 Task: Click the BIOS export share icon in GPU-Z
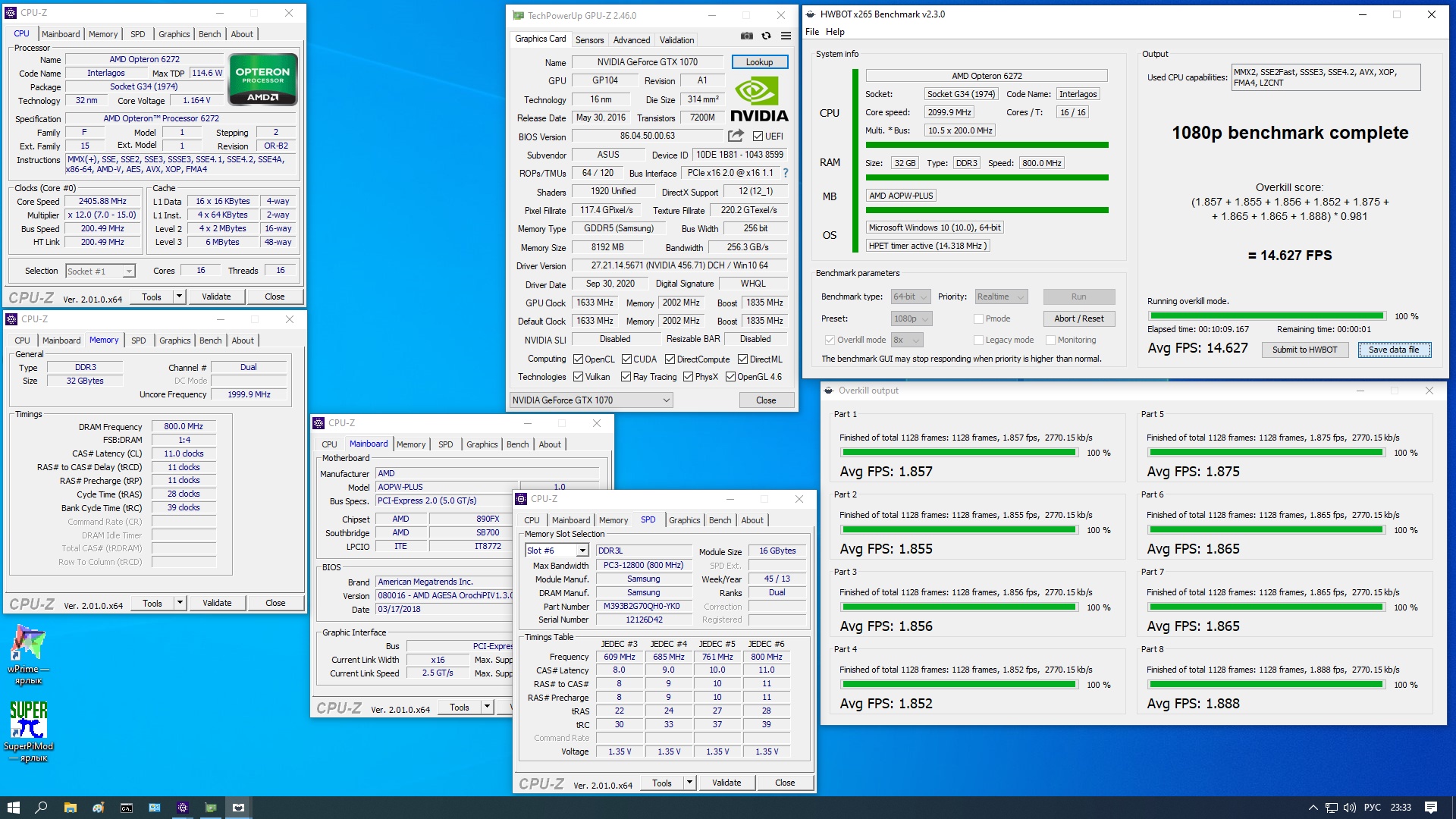pos(736,136)
